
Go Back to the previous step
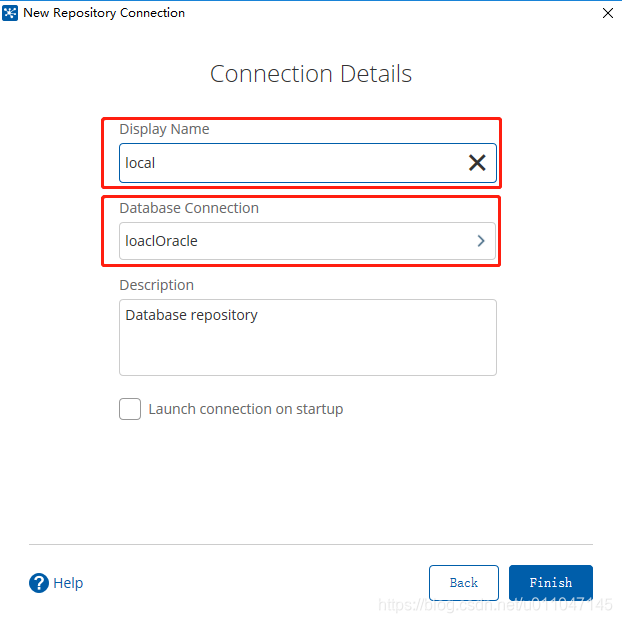click(x=464, y=582)
